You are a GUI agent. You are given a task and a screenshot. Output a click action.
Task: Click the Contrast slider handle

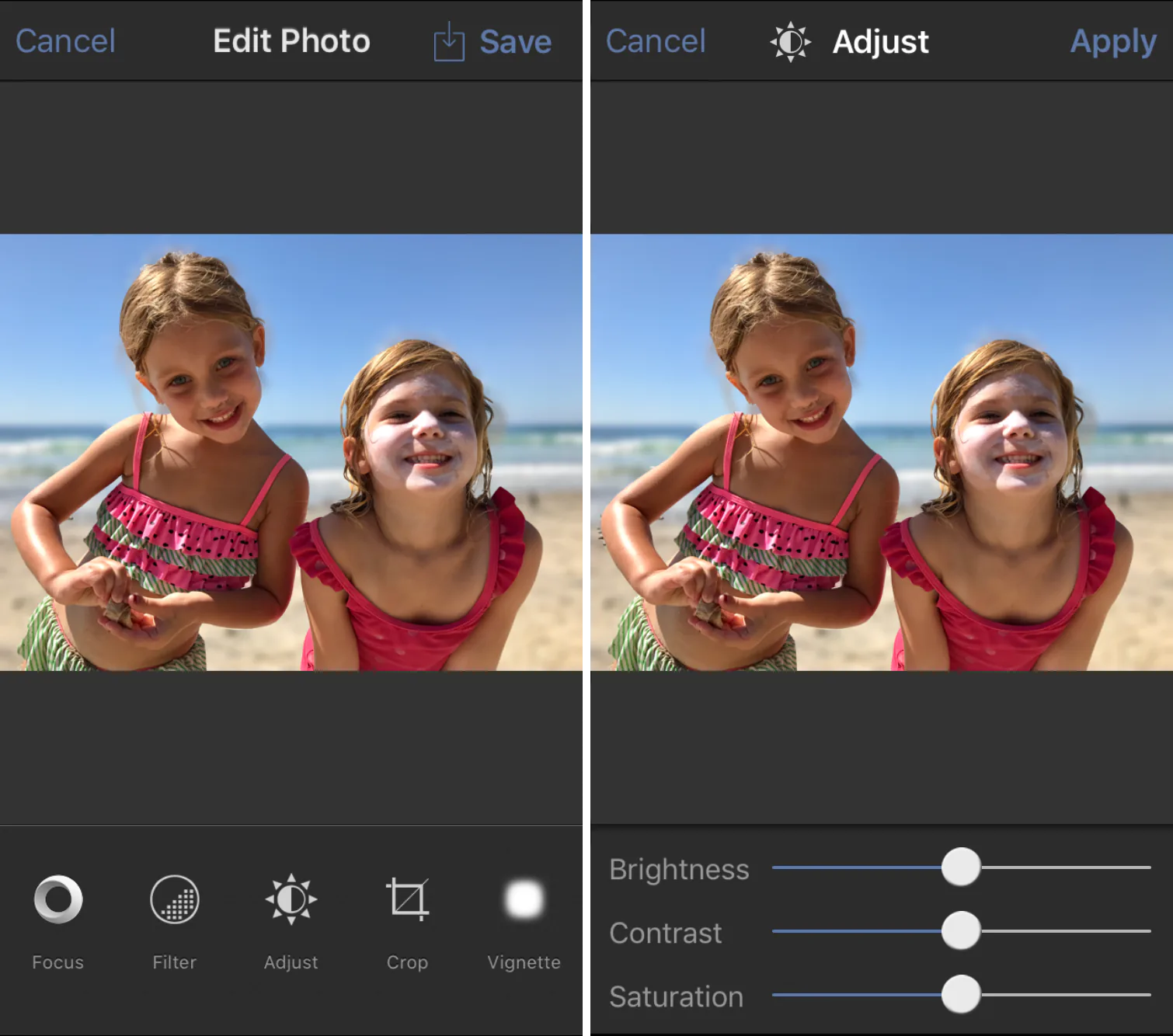click(961, 930)
